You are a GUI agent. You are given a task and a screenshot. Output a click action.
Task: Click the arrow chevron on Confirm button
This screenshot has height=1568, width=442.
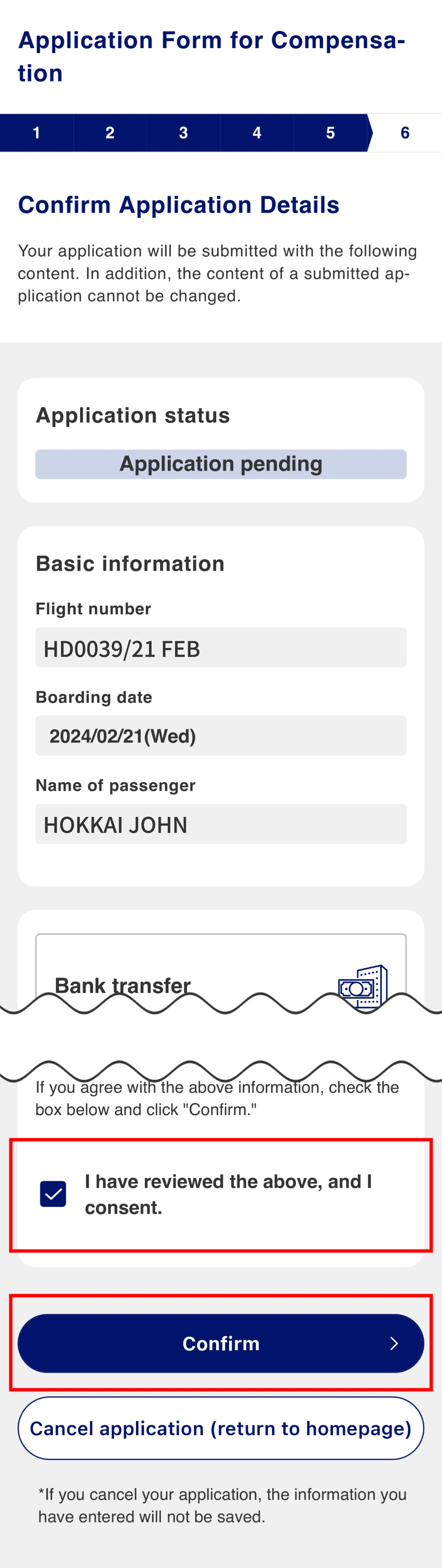click(394, 1343)
